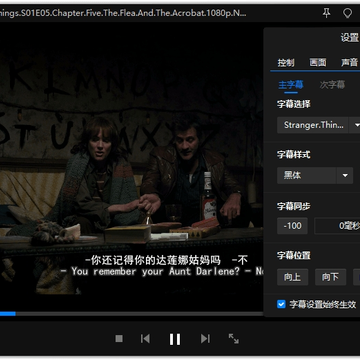Expand the 黑体 font dropdown arrow
This screenshot has height=360, width=360.
pyautogui.click(x=345, y=175)
